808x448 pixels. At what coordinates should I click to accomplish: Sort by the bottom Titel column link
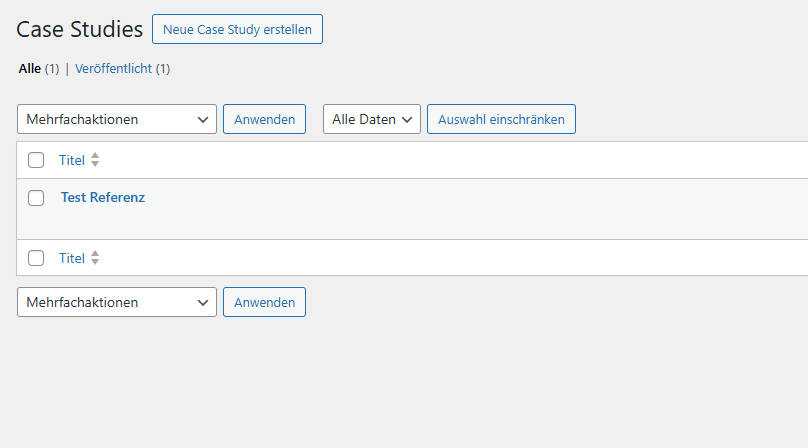tap(72, 258)
